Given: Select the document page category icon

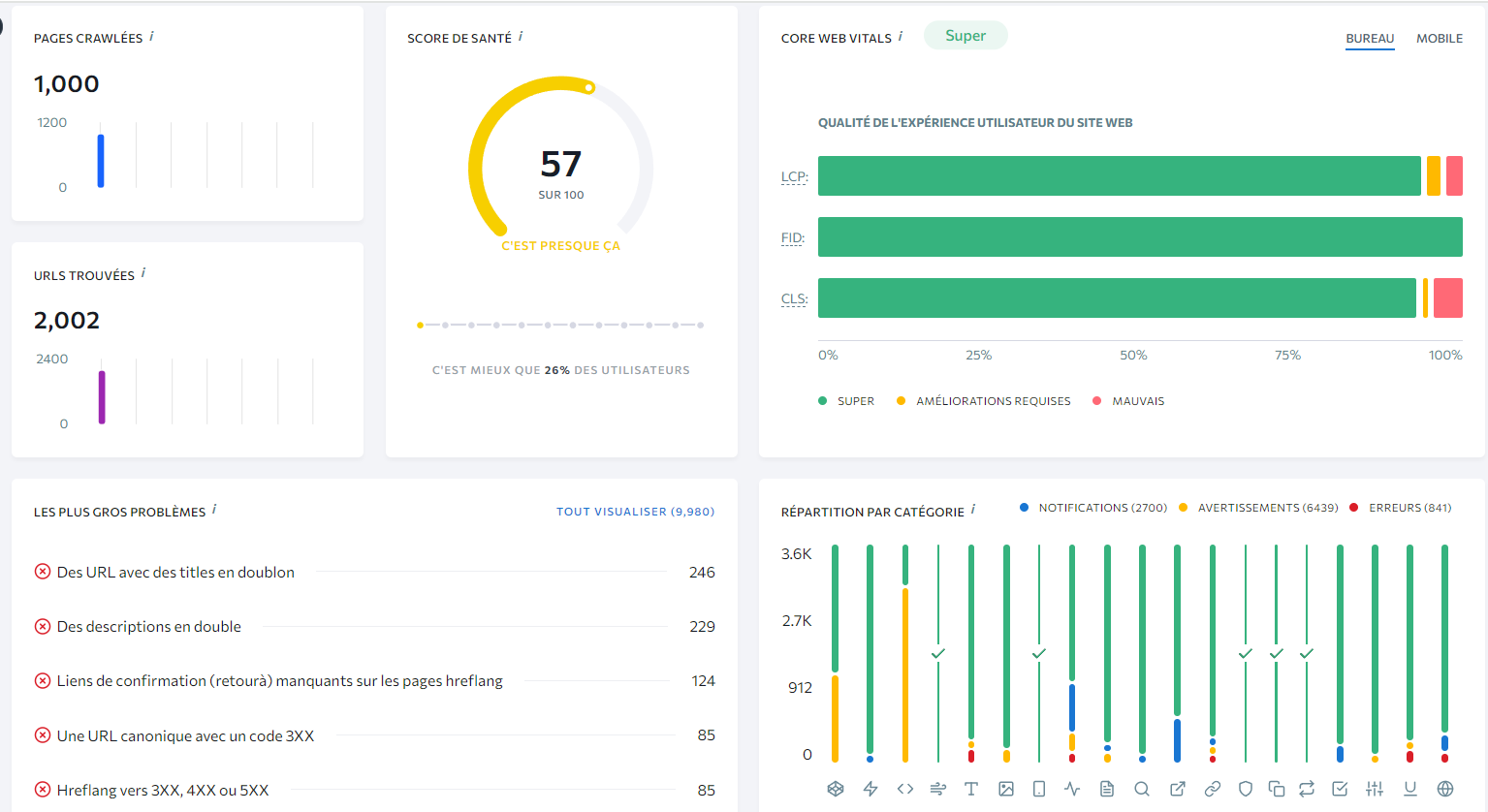Looking at the screenshot, I should [1107, 789].
